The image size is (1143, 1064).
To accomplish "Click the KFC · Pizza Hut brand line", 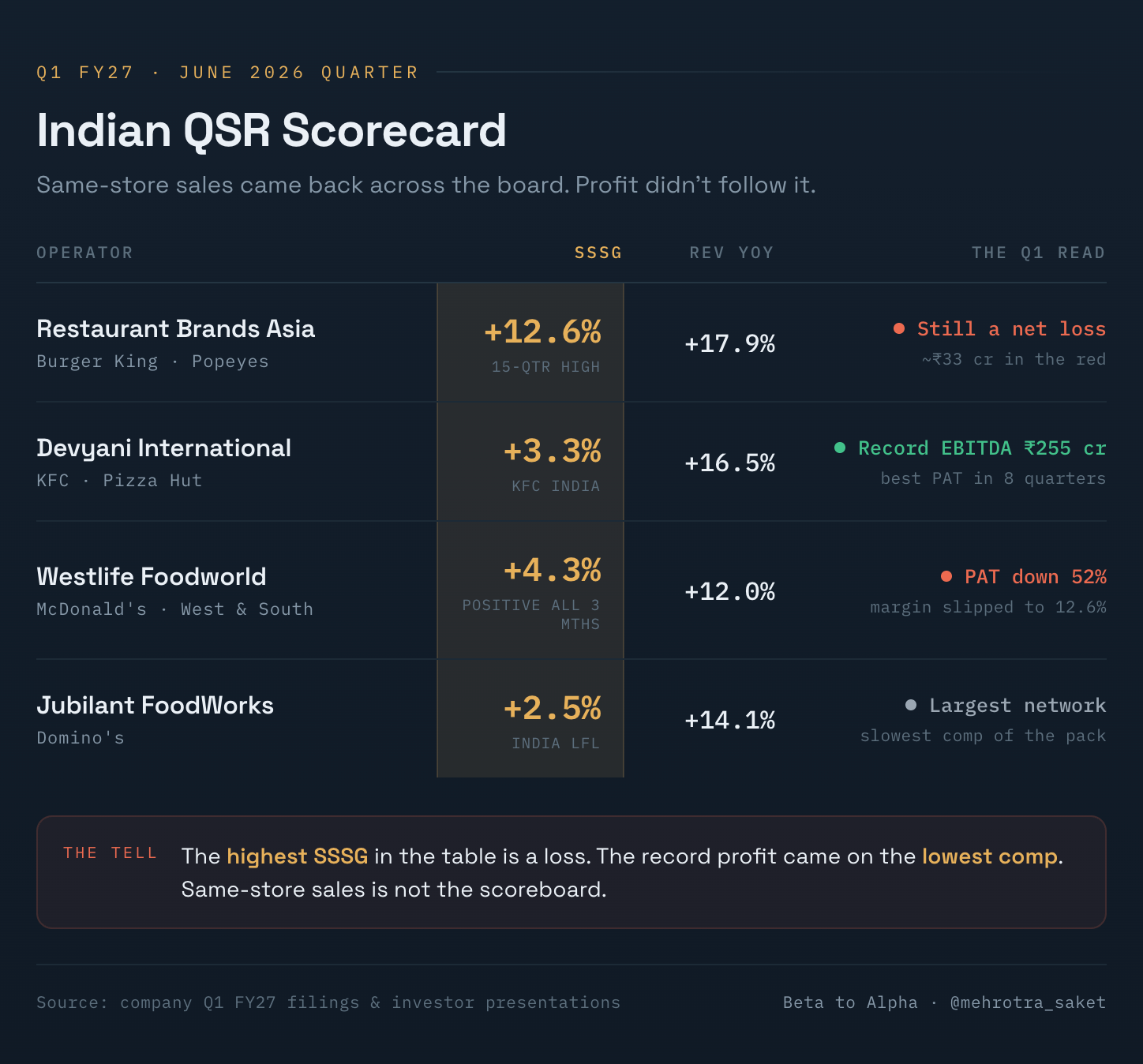I will [x=119, y=481].
